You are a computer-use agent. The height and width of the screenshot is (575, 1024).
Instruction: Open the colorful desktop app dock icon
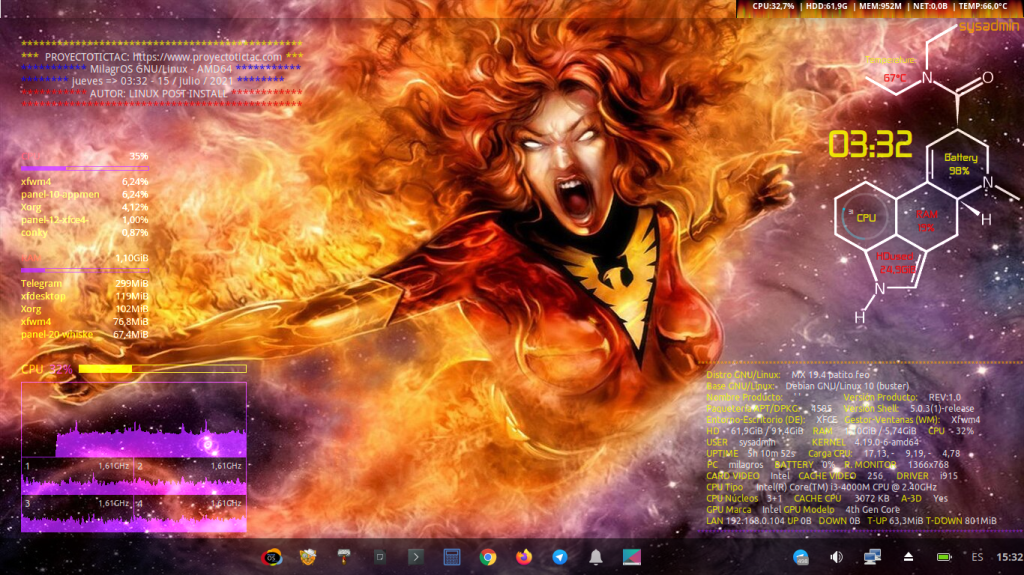[632, 557]
